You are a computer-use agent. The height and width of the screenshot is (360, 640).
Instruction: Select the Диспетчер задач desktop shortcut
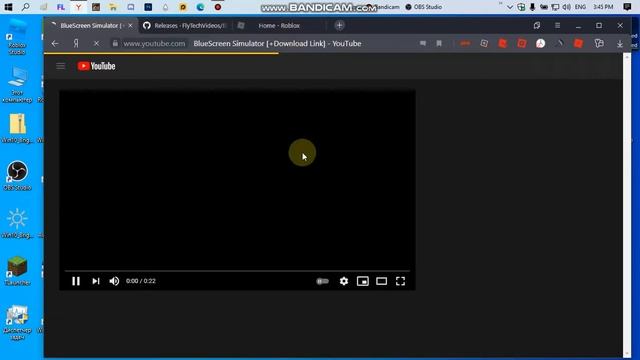pyautogui.click(x=17, y=322)
